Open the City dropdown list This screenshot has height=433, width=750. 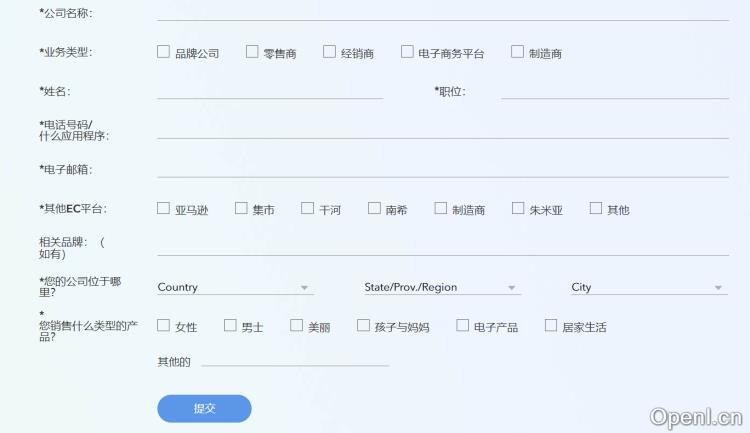[x=648, y=287]
